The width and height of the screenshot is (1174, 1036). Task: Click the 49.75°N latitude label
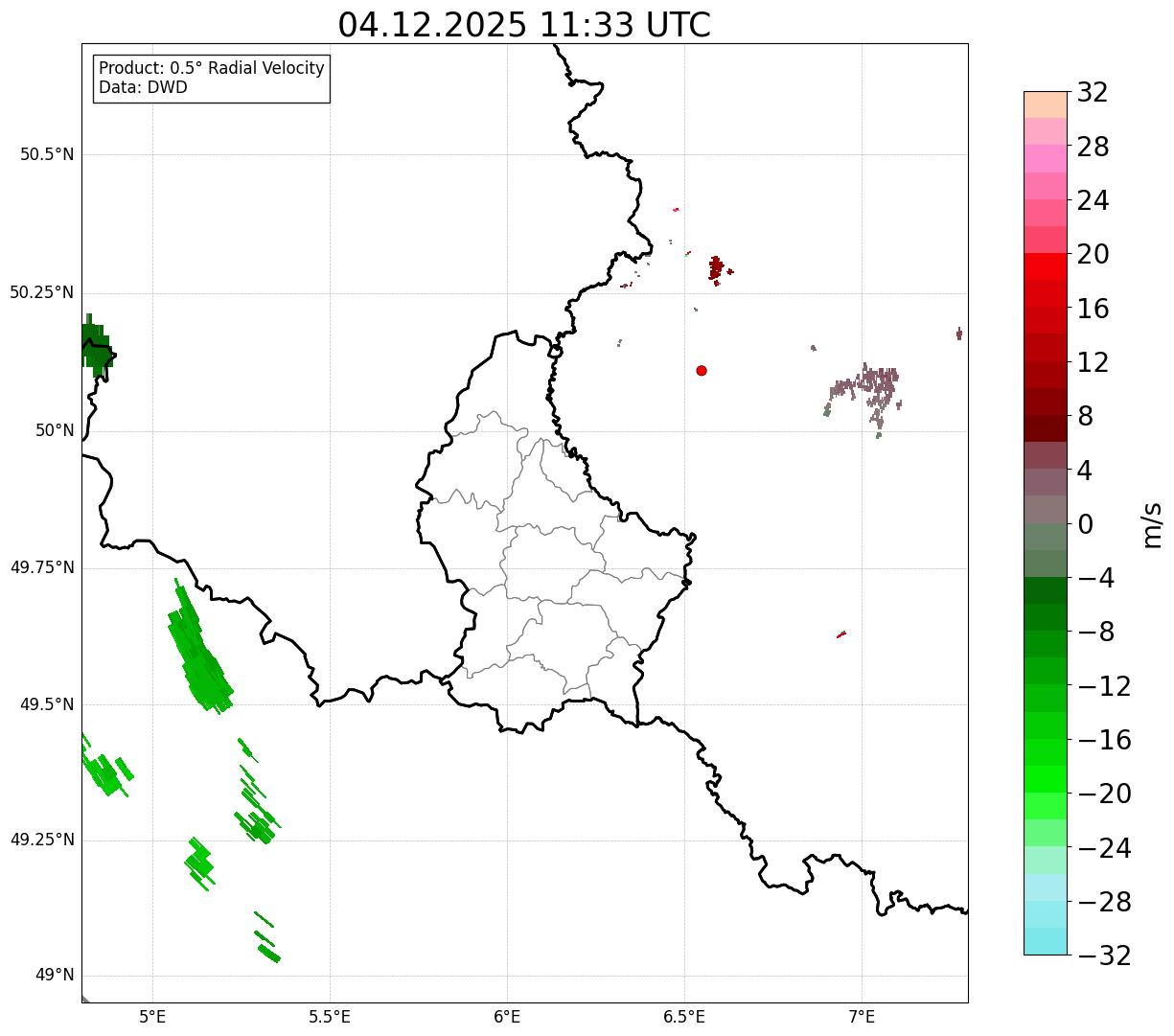point(42,567)
